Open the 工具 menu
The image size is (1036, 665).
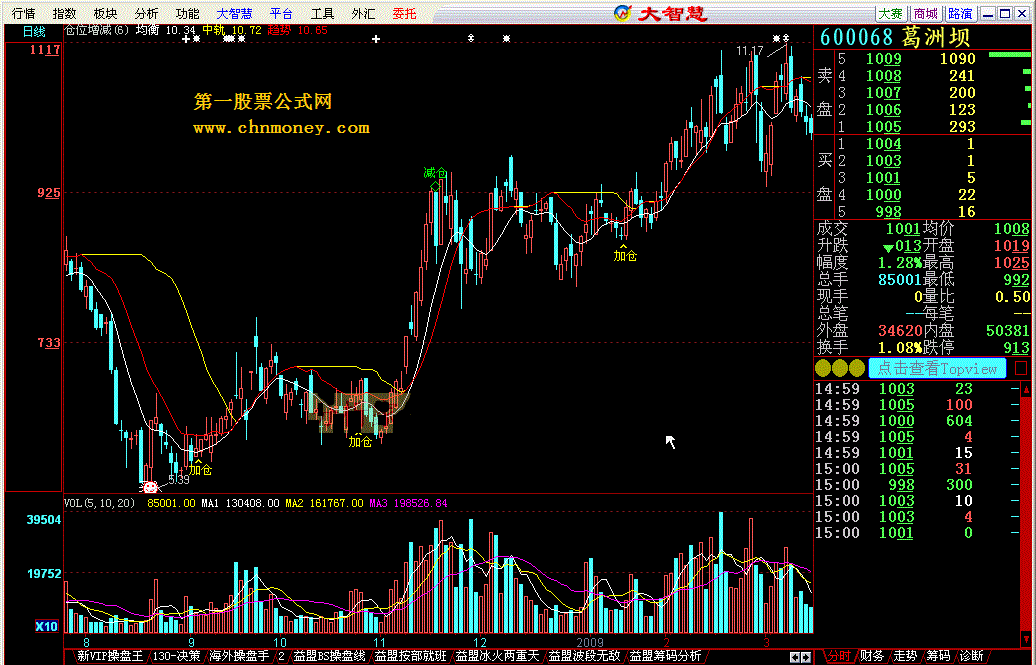pyautogui.click(x=322, y=14)
